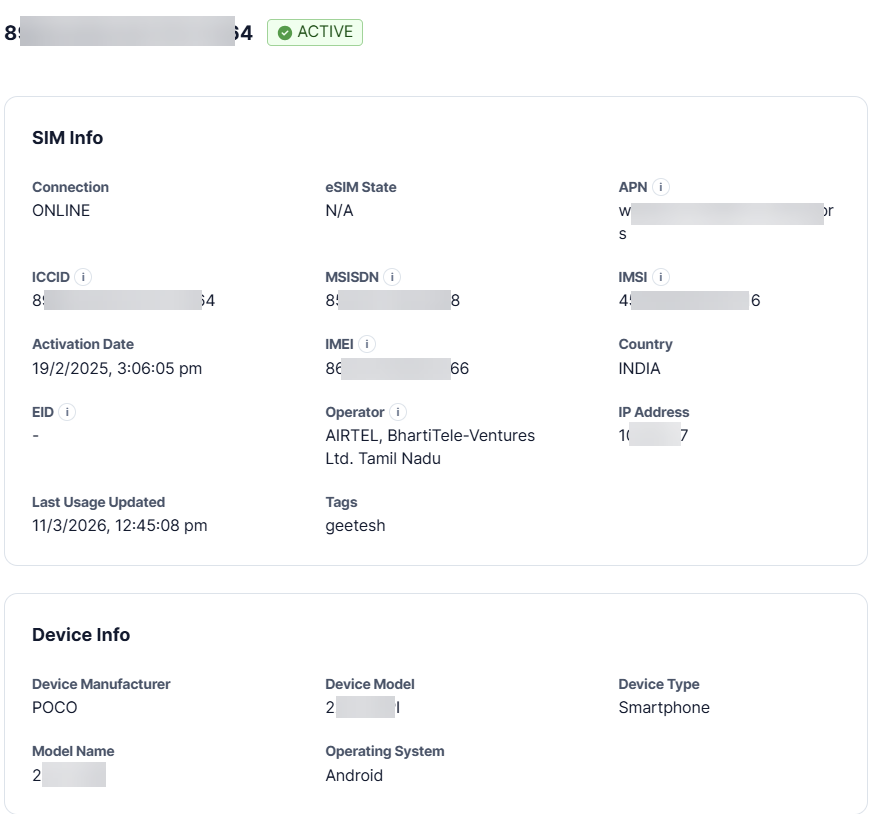Click the Operator info icon
The image size is (872, 814).
(398, 412)
